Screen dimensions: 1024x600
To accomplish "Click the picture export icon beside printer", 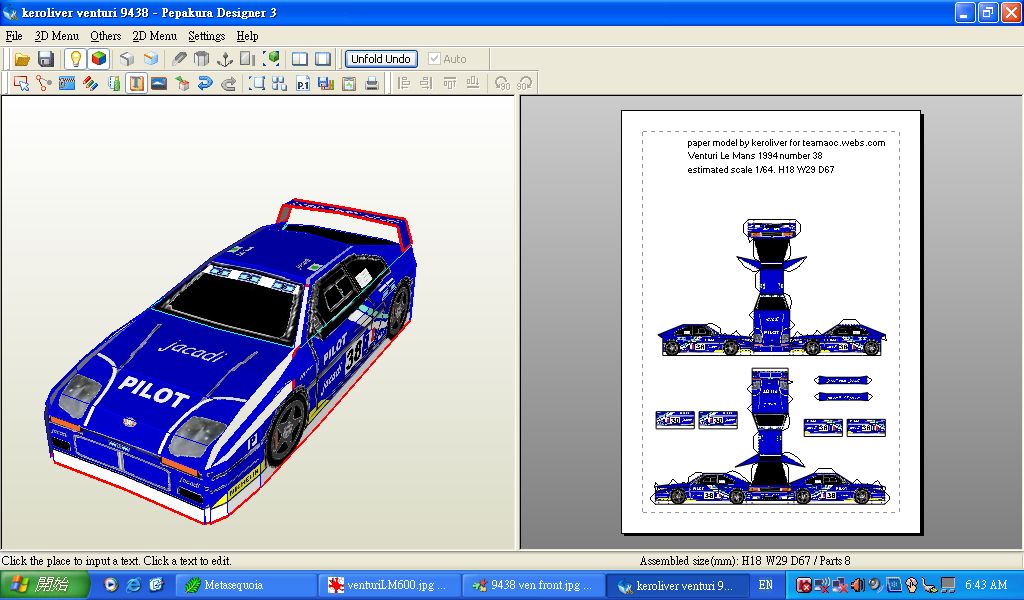I will [349, 84].
